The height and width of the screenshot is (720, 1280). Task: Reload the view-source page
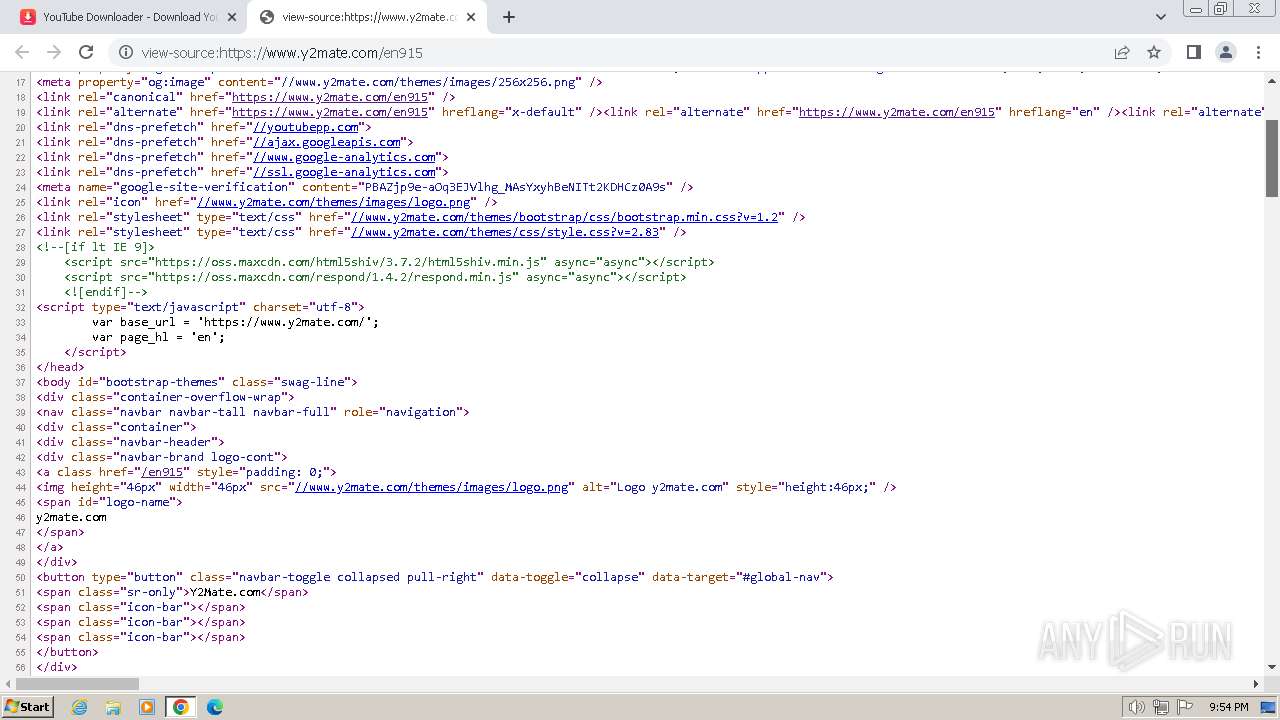86,52
